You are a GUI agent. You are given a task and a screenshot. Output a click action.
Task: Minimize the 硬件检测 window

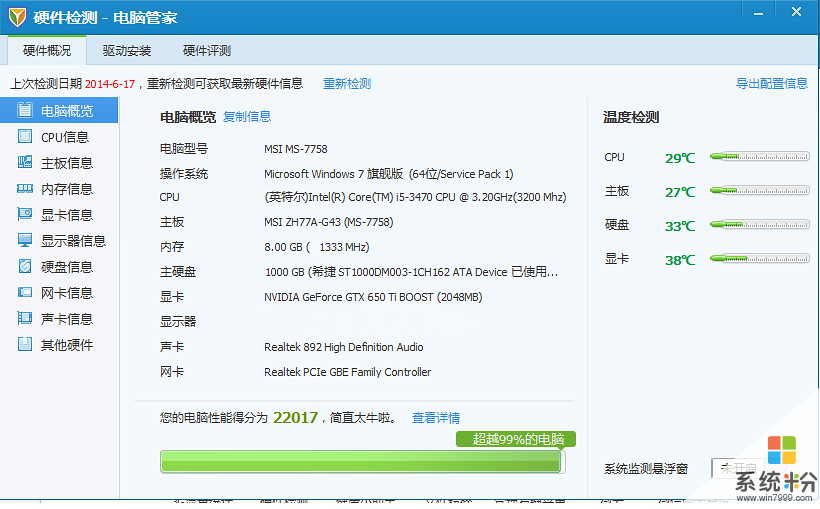(x=758, y=14)
